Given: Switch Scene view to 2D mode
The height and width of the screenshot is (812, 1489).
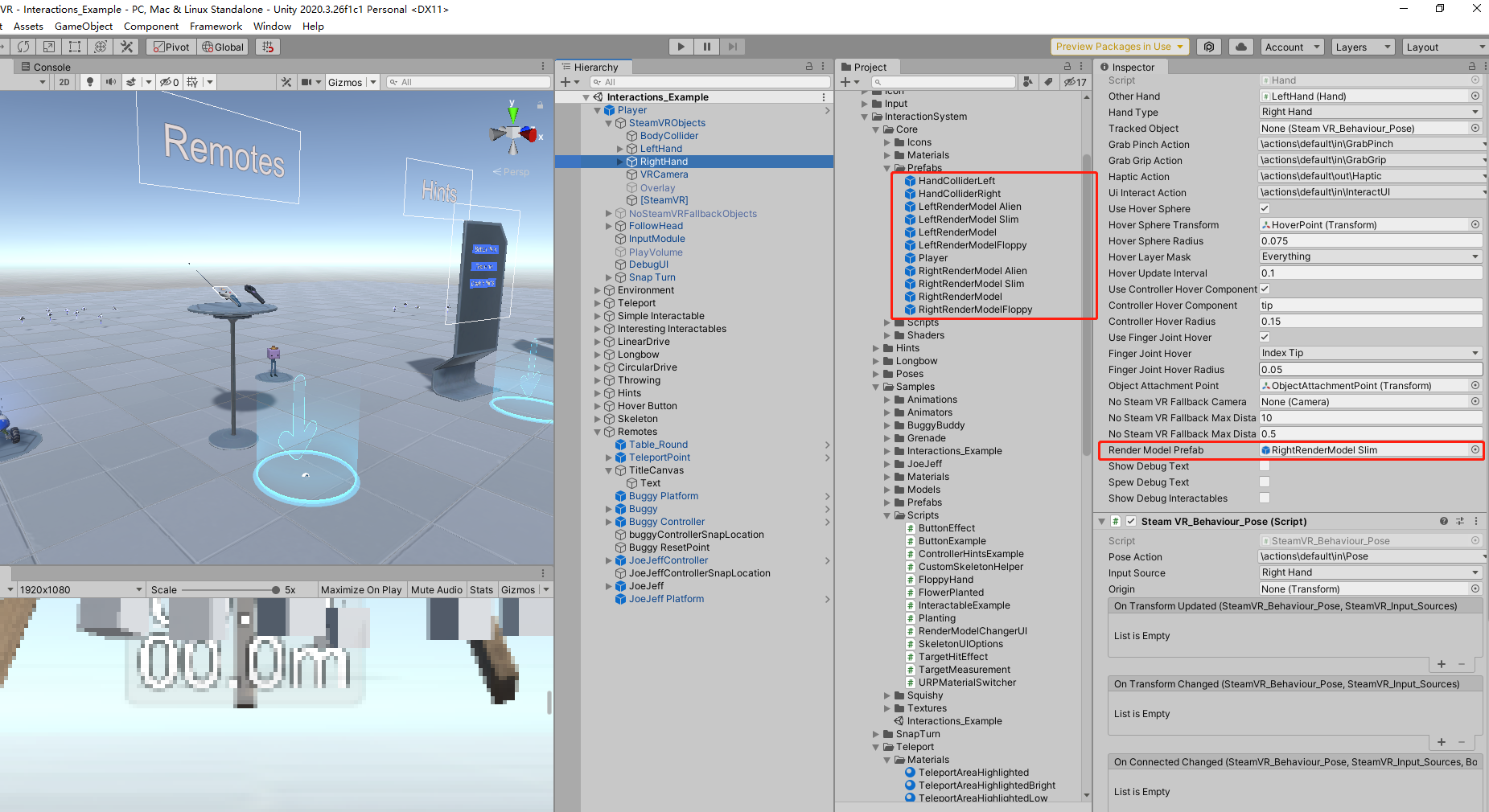Looking at the screenshot, I should point(64,81).
